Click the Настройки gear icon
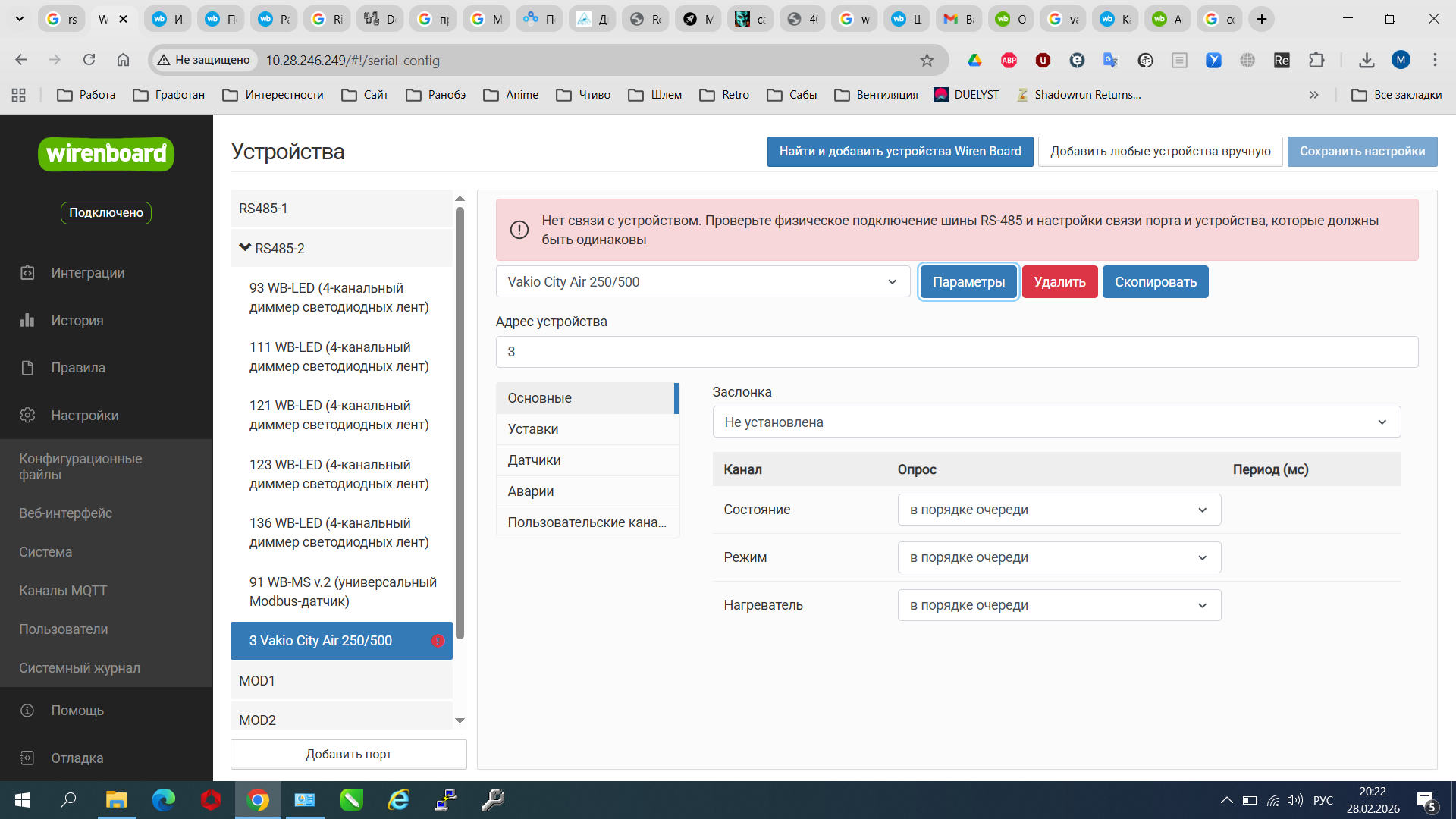This screenshot has width=1456, height=819. (27, 416)
